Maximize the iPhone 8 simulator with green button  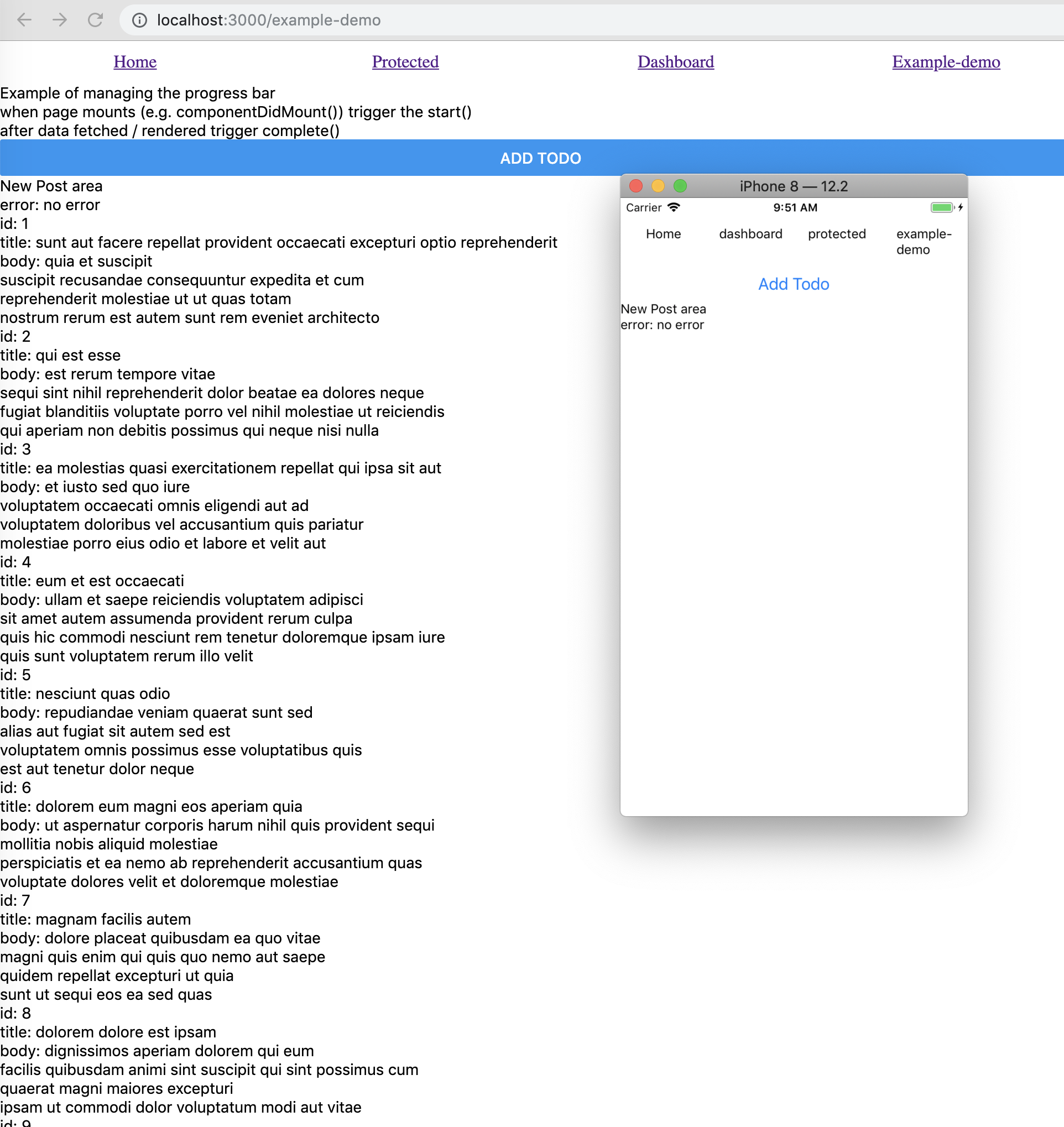(x=680, y=186)
